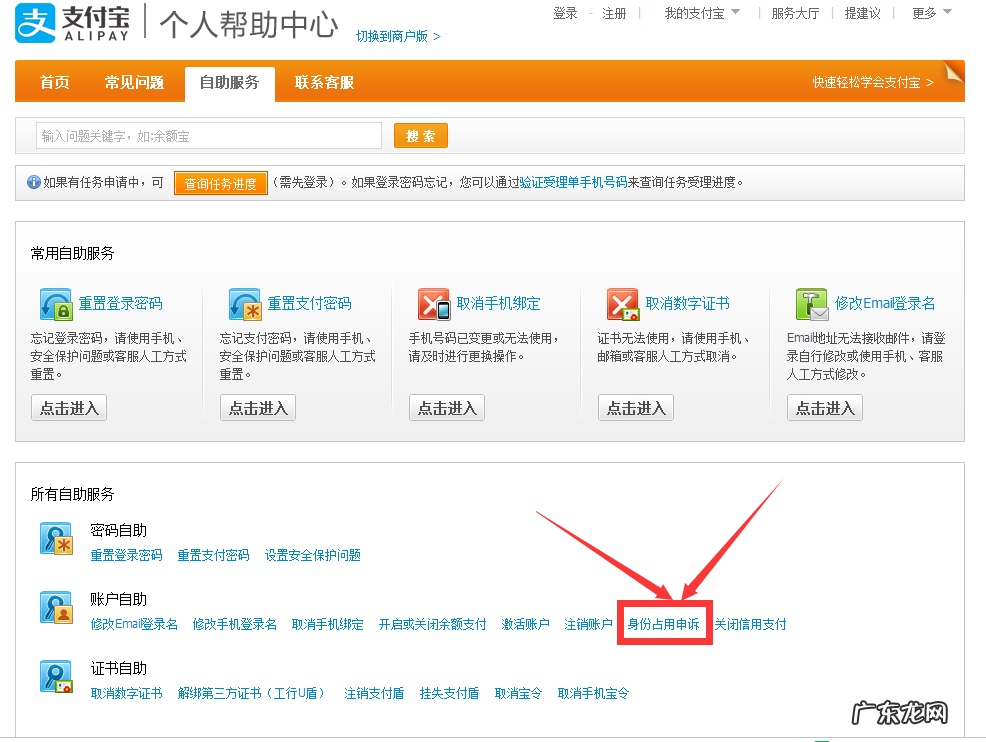The height and width of the screenshot is (742, 986).
Task: Open the highlighted 身份占用申诉 link
Action: point(664,622)
